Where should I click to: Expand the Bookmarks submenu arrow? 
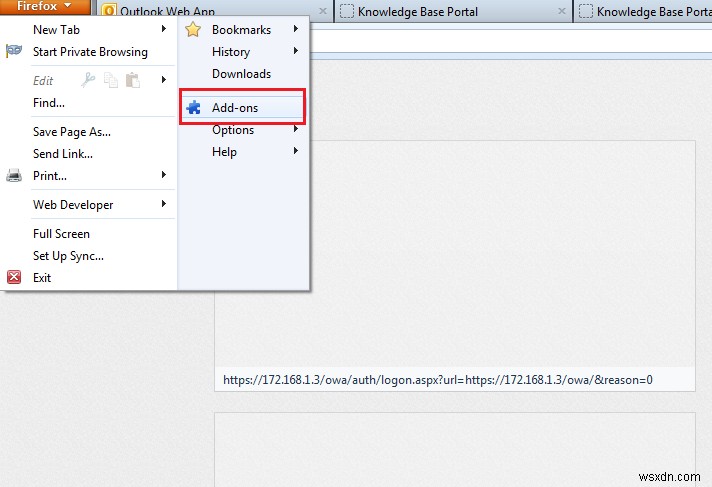(296, 29)
